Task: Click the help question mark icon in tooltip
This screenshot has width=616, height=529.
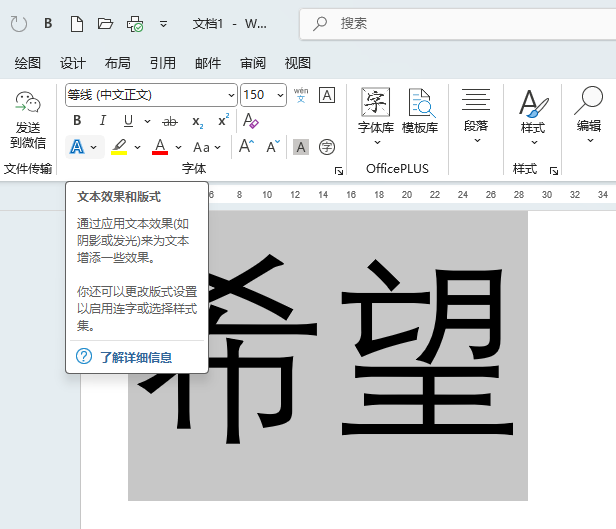Action: [x=84, y=356]
